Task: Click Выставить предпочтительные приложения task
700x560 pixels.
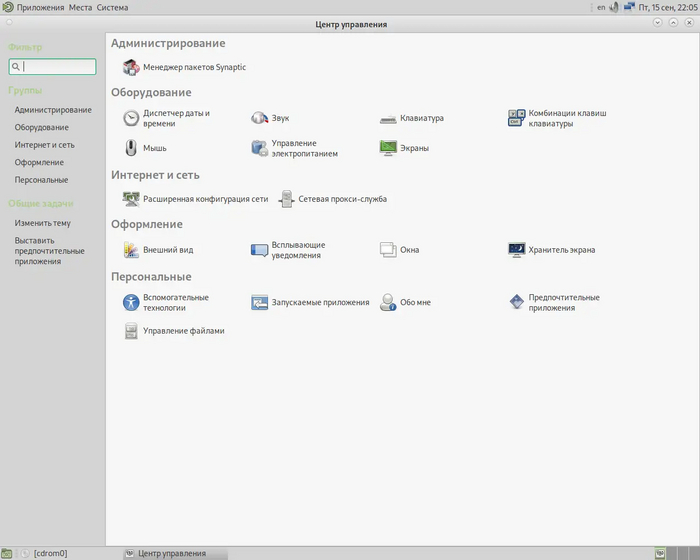Action: (50, 251)
